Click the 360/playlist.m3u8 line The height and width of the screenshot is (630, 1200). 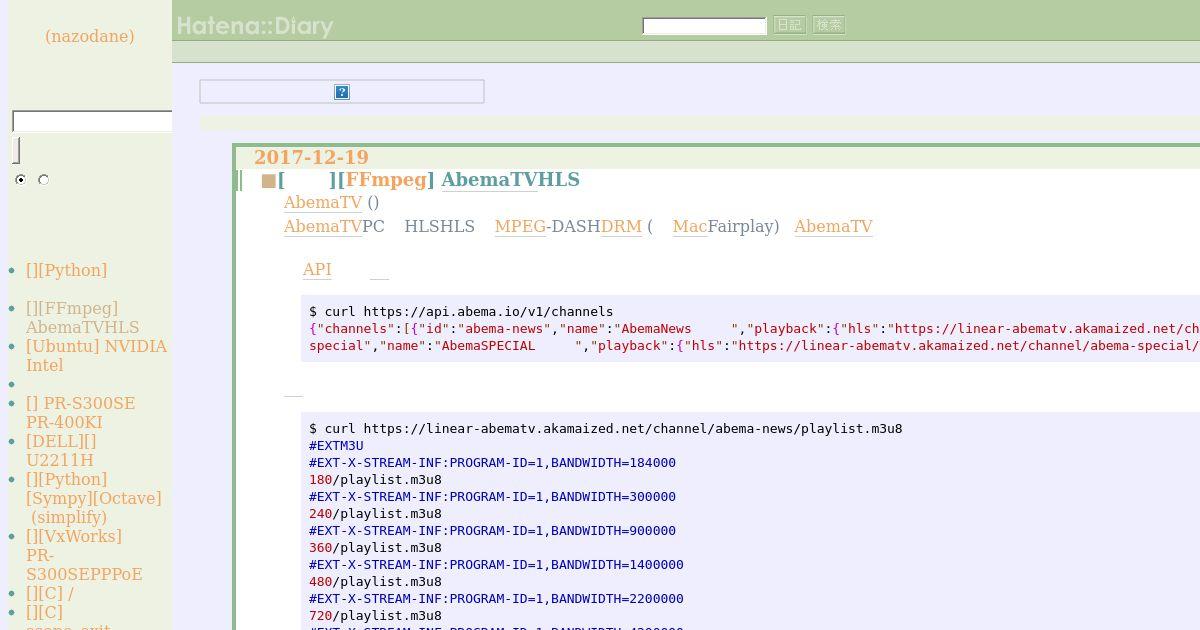[375, 547]
